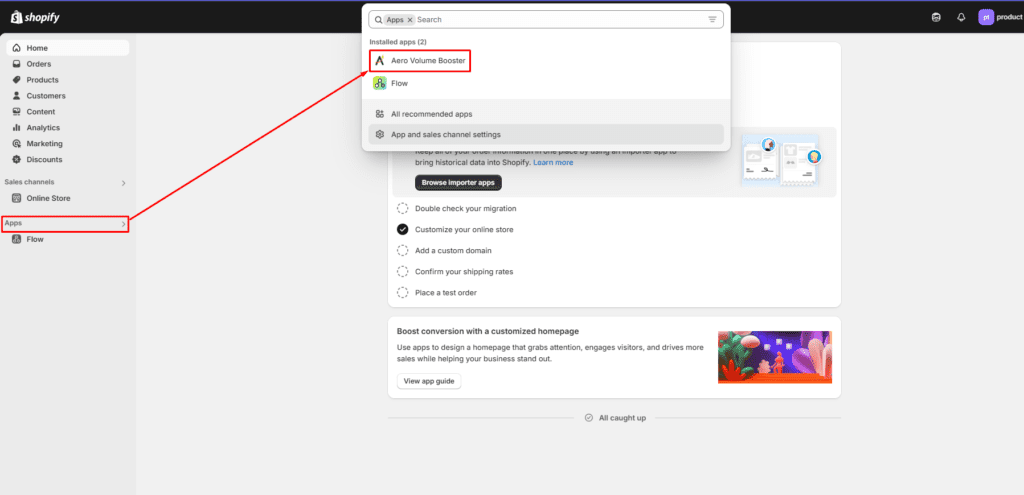Open Add a custom domain task

click(x=453, y=251)
